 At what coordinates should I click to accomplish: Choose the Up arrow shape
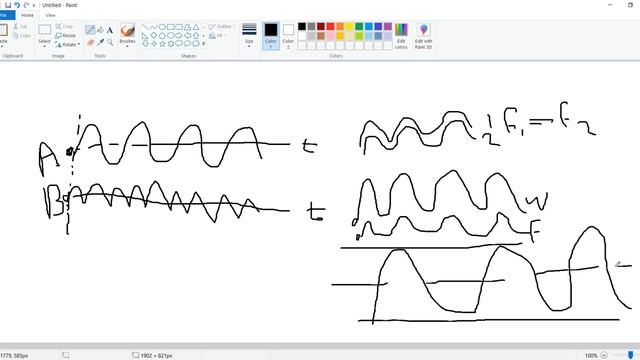196,36
